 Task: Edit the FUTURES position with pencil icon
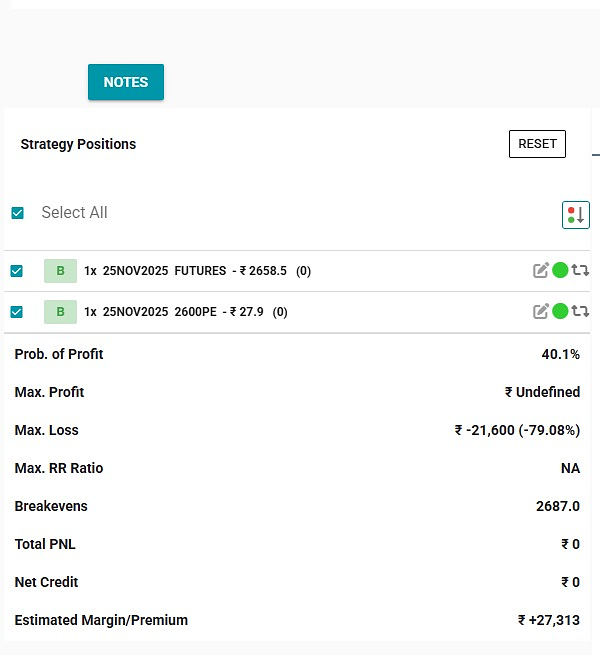click(x=541, y=270)
